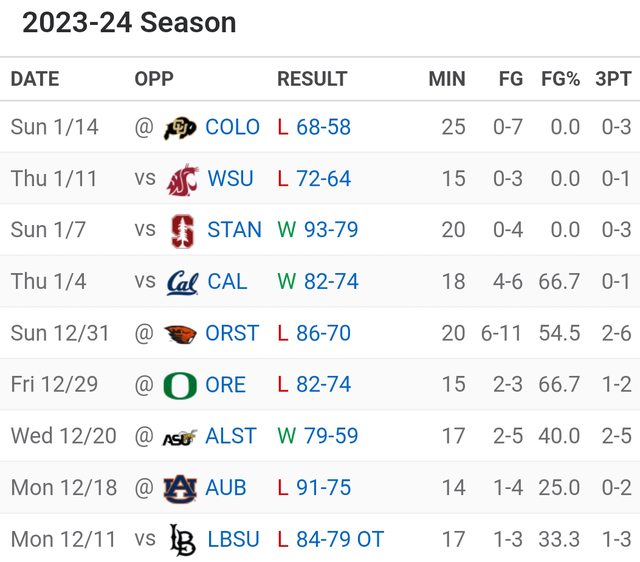Click the Colorado Buffaloes team logo

[181, 127]
